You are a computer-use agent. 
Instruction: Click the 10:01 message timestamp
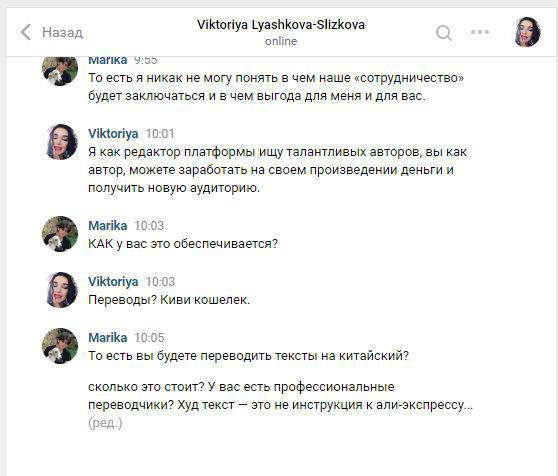160,134
